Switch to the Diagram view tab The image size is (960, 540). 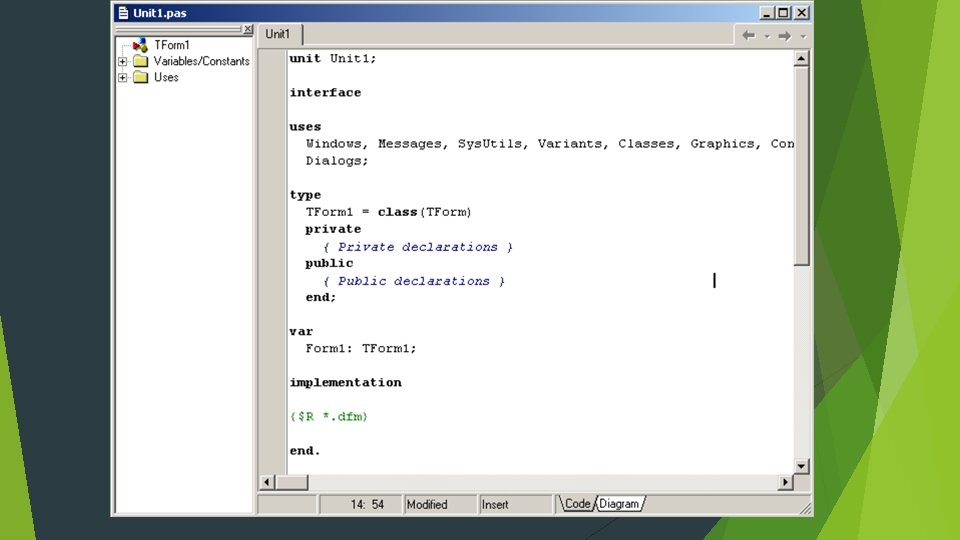(619, 504)
